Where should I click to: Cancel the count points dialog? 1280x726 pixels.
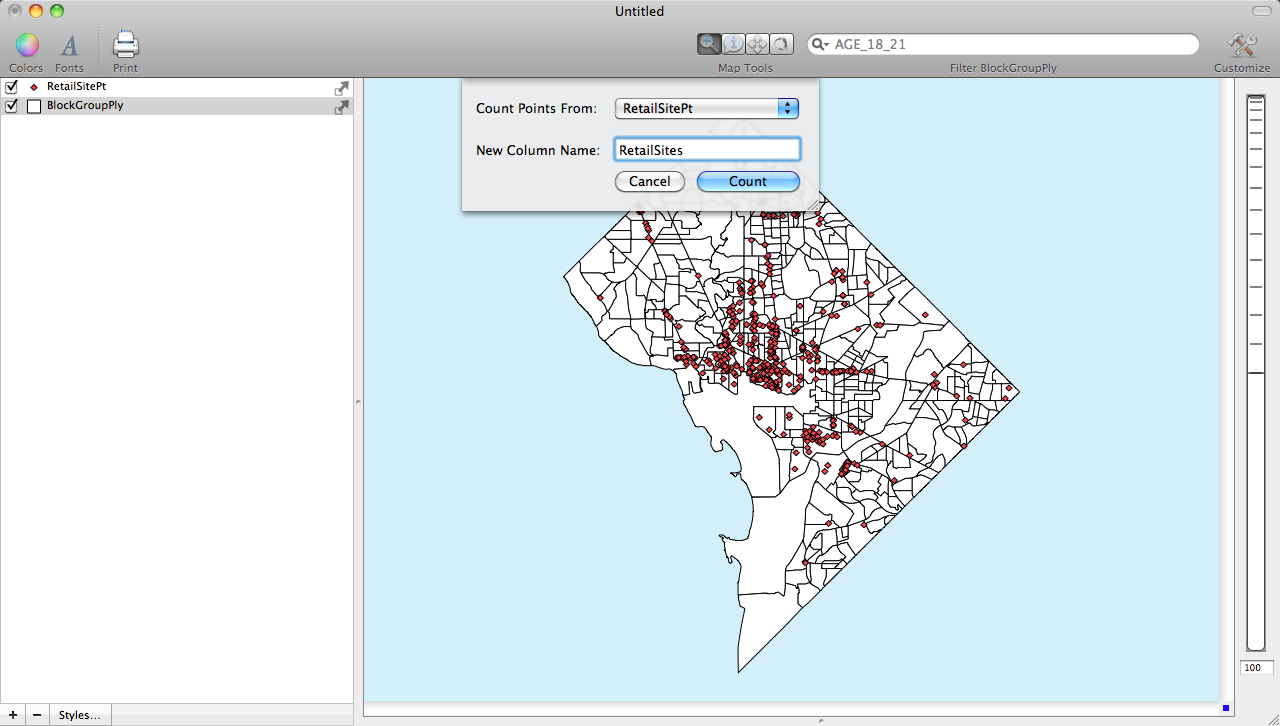[x=650, y=181]
